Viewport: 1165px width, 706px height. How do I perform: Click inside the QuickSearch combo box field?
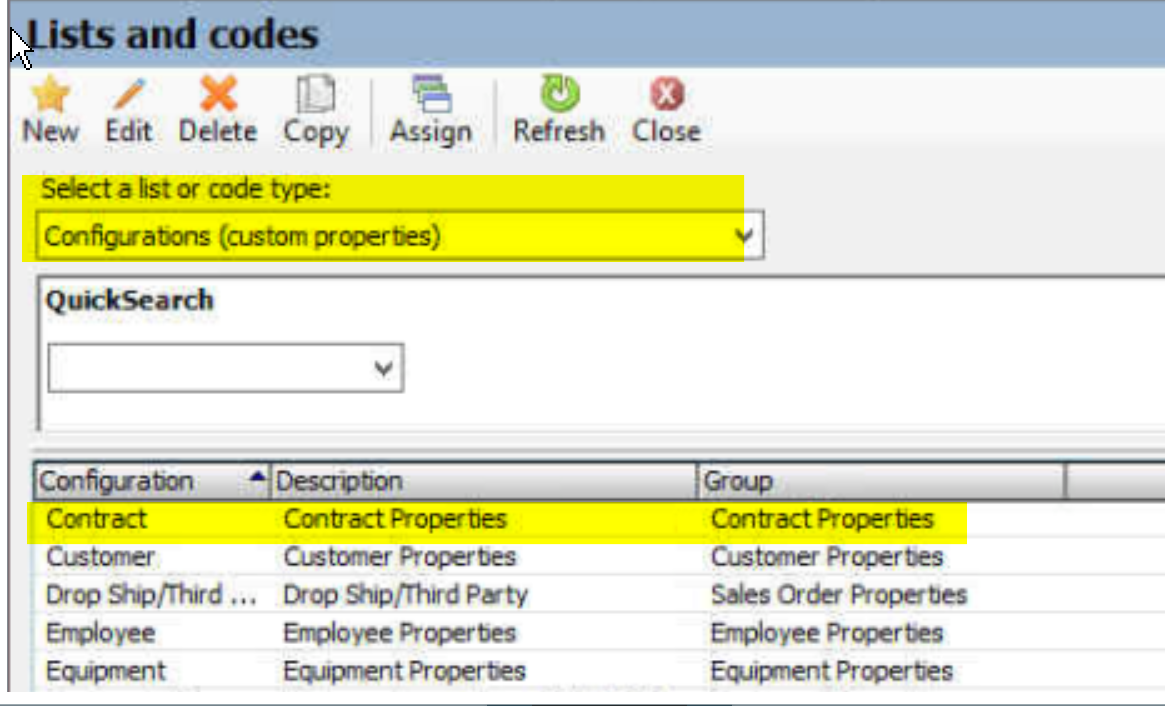point(226,368)
